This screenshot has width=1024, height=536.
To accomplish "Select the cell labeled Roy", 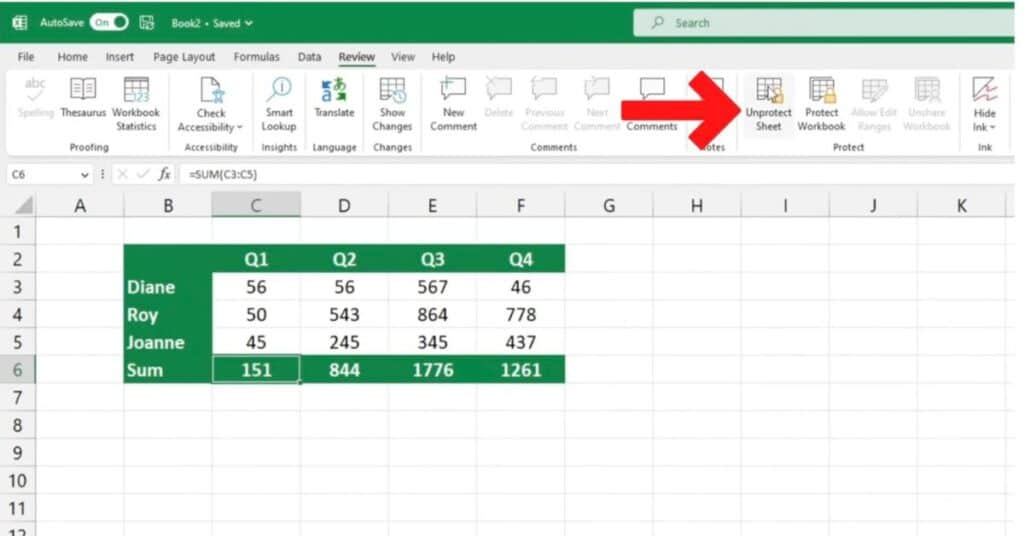I will (x=168, y=315).
